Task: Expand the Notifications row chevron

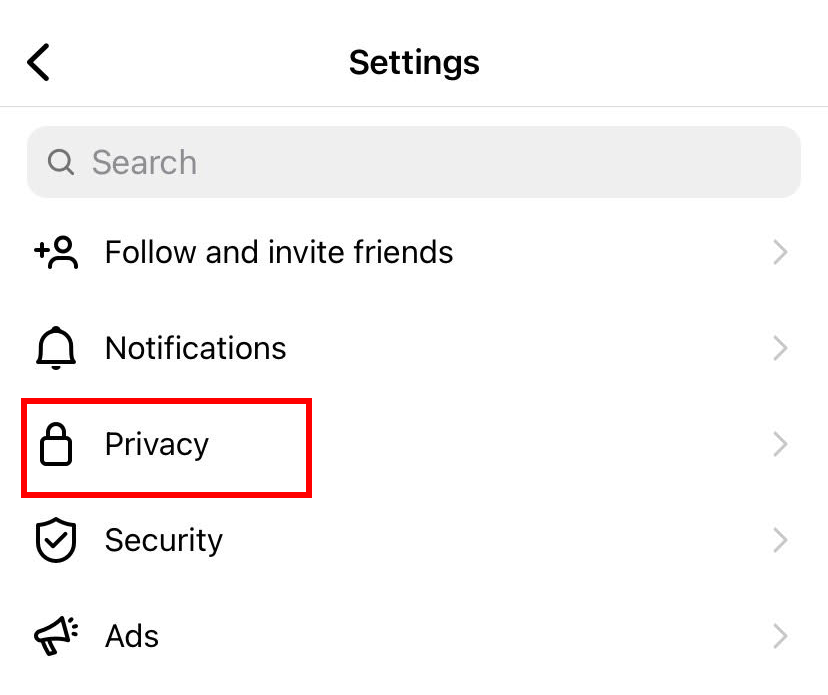Action: [x=781, y=348]
